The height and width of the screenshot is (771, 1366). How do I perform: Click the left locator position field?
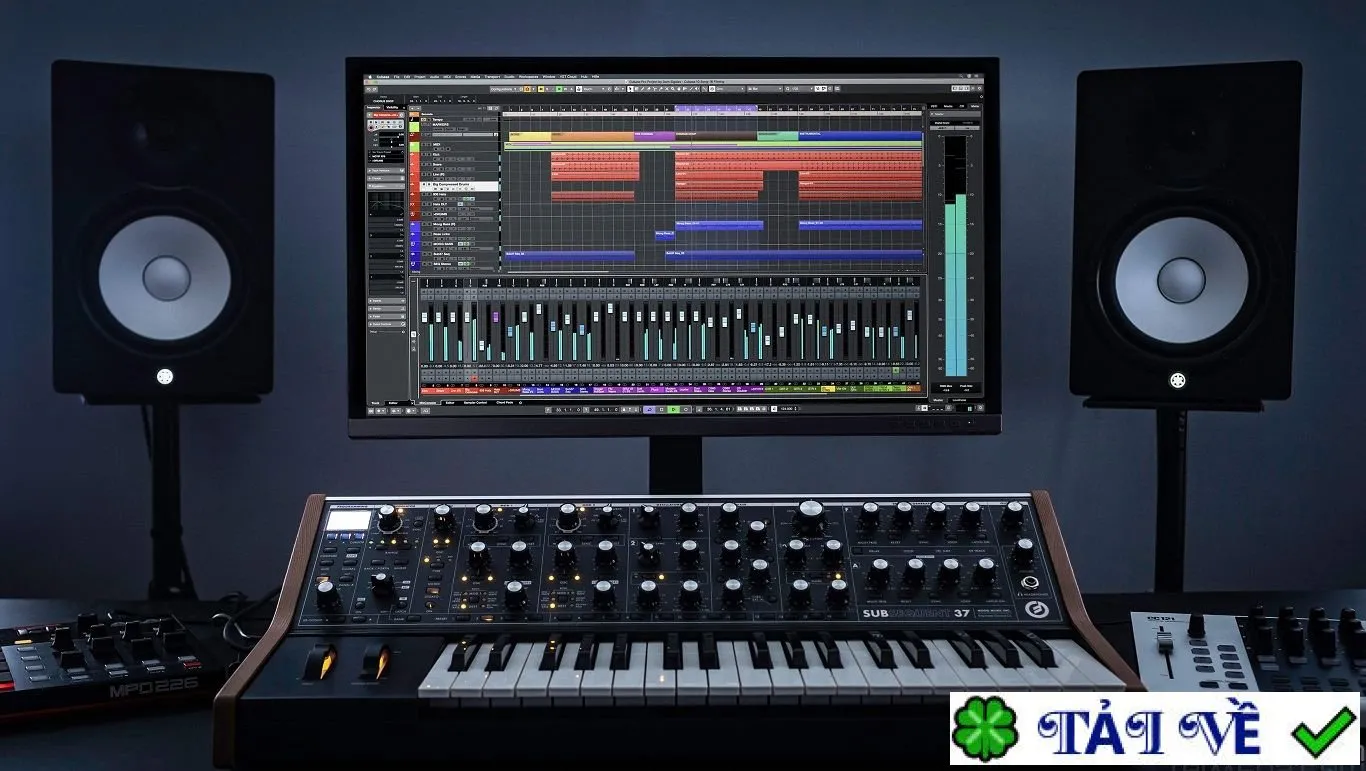566,409
